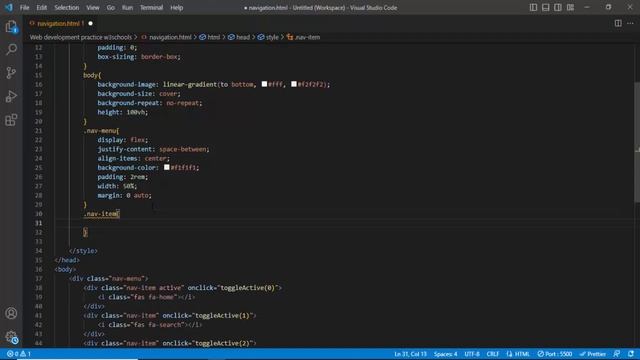The image size is (640, 360).
Task: Open the Terminal menu
Action: tap(151, 7)
